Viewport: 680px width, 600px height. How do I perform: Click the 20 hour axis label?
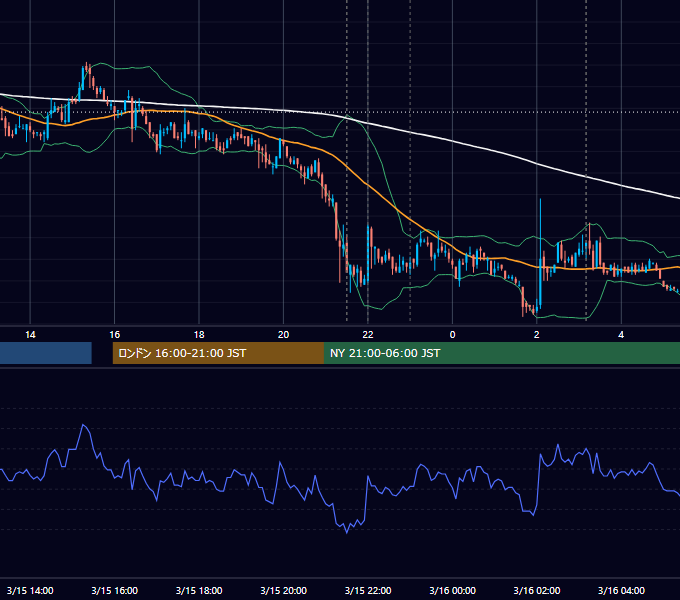(284, 335)
